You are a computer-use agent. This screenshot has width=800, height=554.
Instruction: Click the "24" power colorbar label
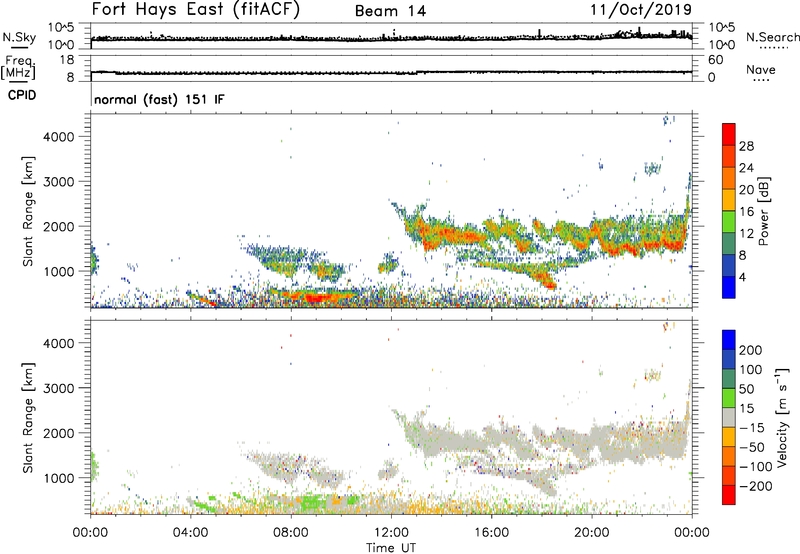pos(746,168)
